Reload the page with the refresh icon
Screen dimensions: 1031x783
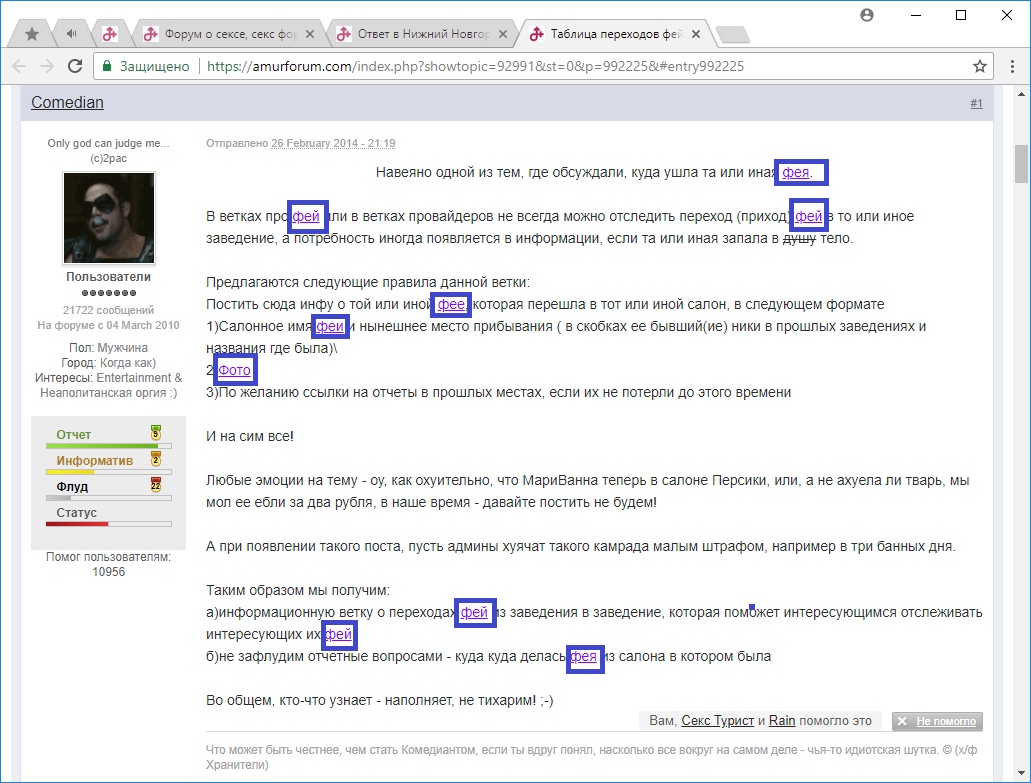pos(75,66)
